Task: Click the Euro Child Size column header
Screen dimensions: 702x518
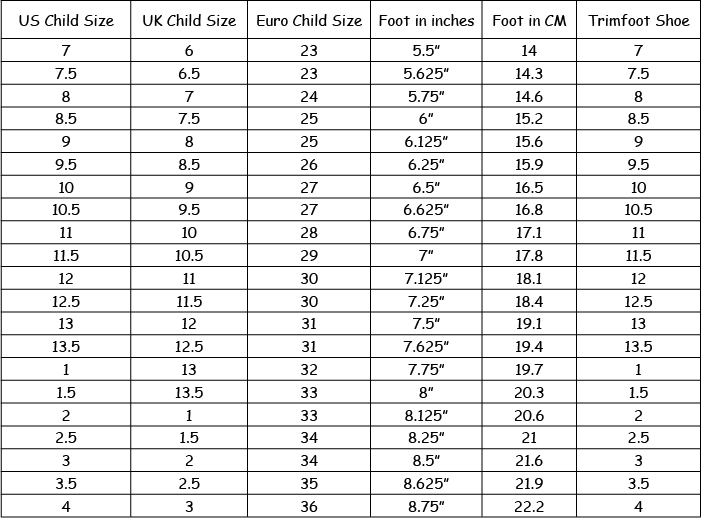Action: click(309, 21)
